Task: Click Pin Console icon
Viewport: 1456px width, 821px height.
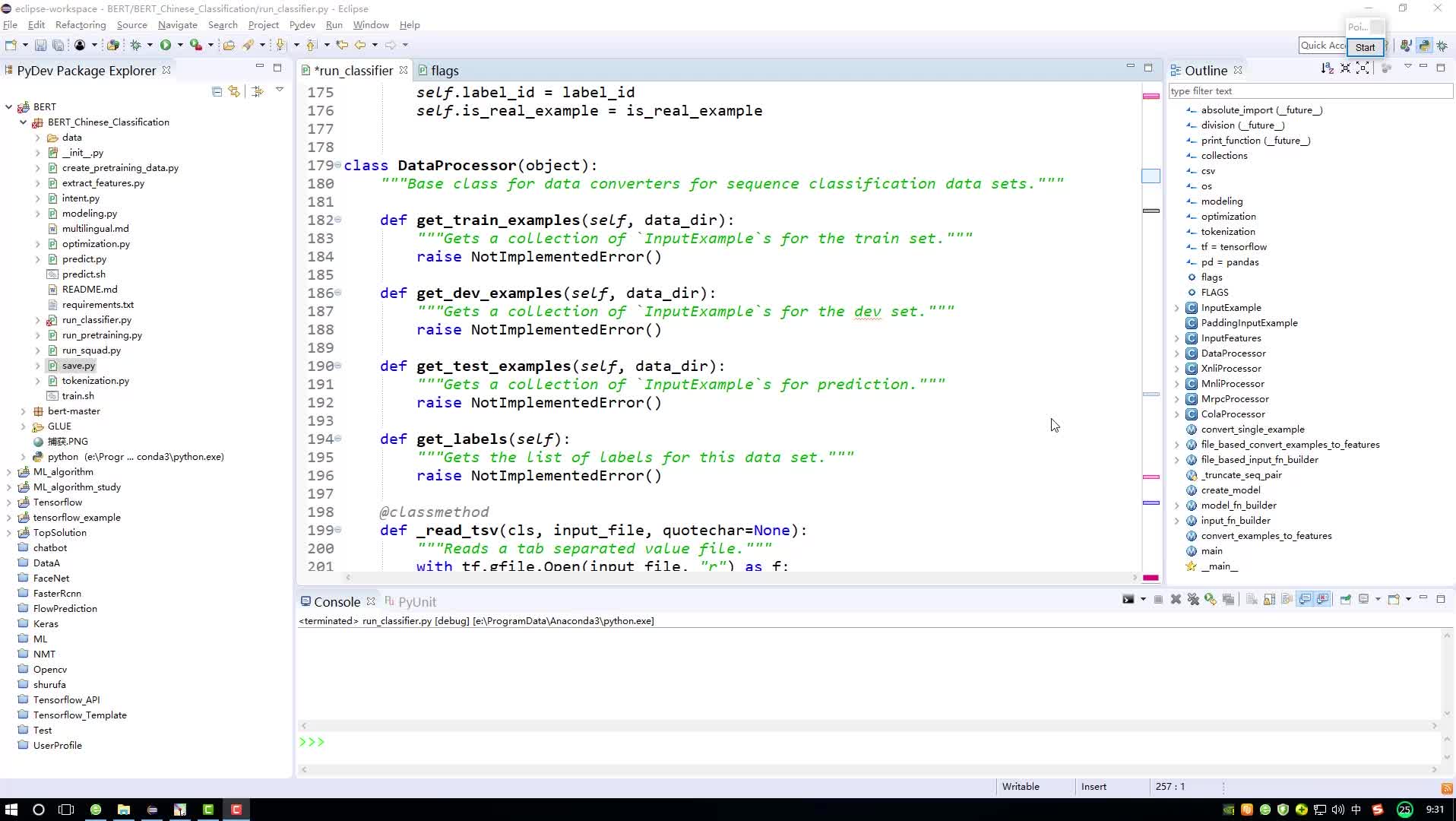Action: (1346, 600)
